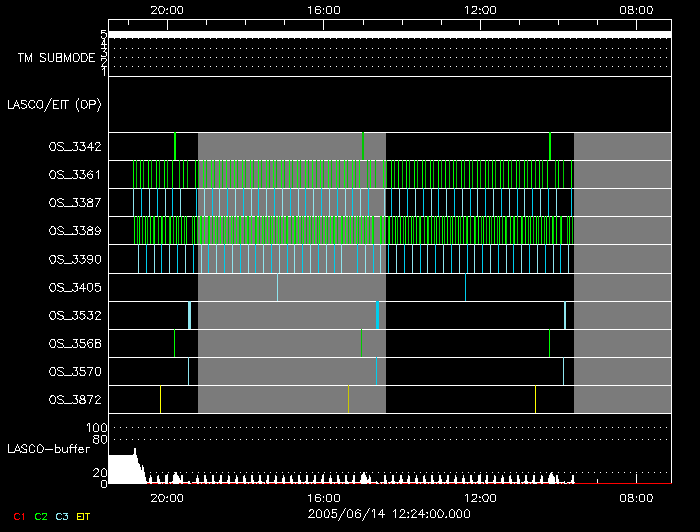Click the leftmost cyan marker in OS_3570 row
This screenshot has width=700, height=532.
pos(188,372)
